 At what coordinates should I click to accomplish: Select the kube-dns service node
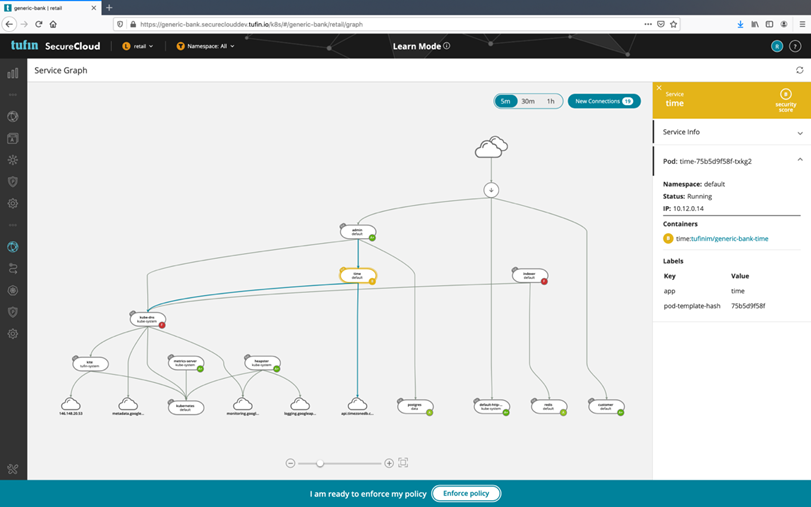[147, 319]
